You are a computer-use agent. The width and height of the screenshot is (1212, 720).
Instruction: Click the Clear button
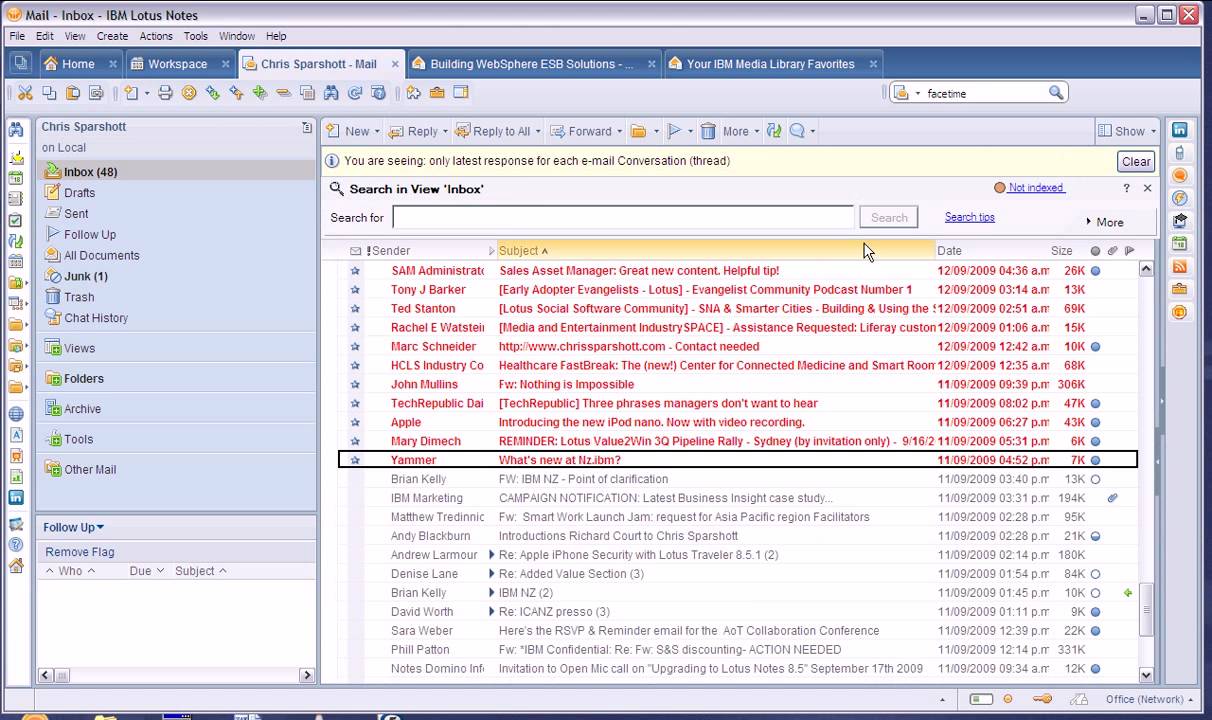click(x=1136, y=161)
